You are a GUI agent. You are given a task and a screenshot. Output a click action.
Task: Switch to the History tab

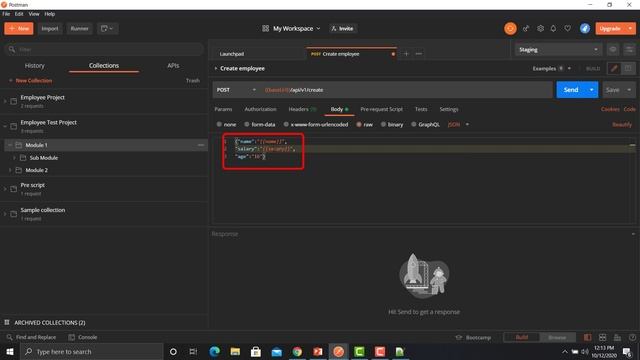35,66
